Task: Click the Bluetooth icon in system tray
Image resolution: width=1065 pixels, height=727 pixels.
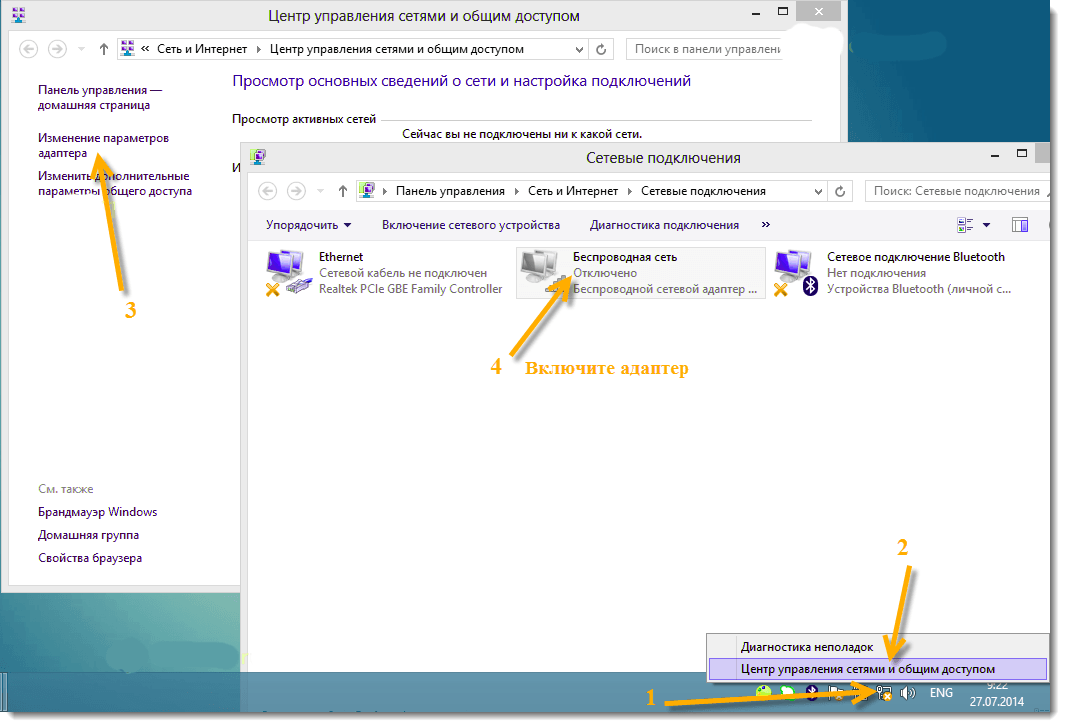Action: (813, 692)
